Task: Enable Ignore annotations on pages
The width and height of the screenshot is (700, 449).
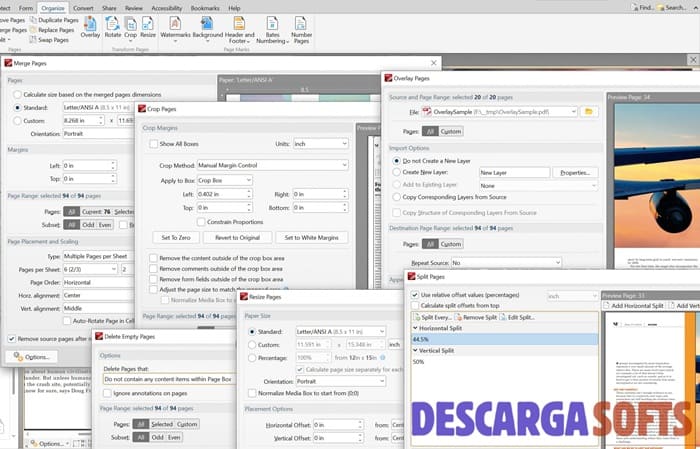Action: click(107, 393)
